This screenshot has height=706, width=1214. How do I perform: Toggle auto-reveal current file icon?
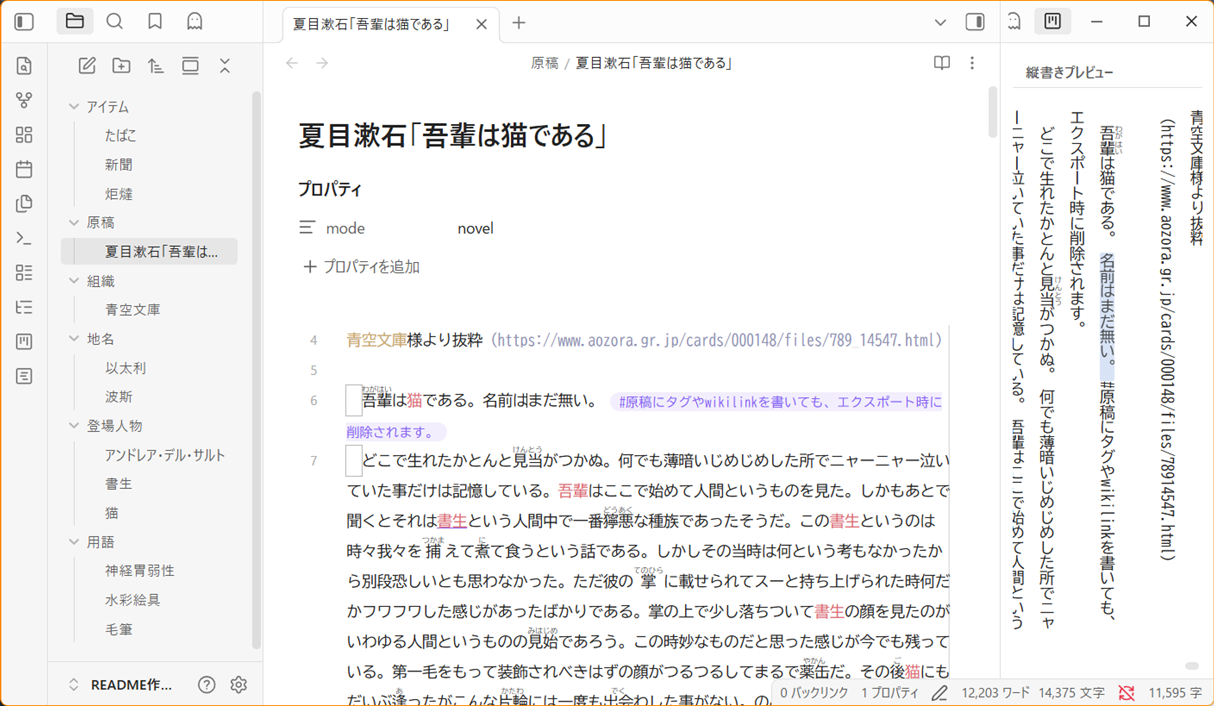(x=190, y=66)
